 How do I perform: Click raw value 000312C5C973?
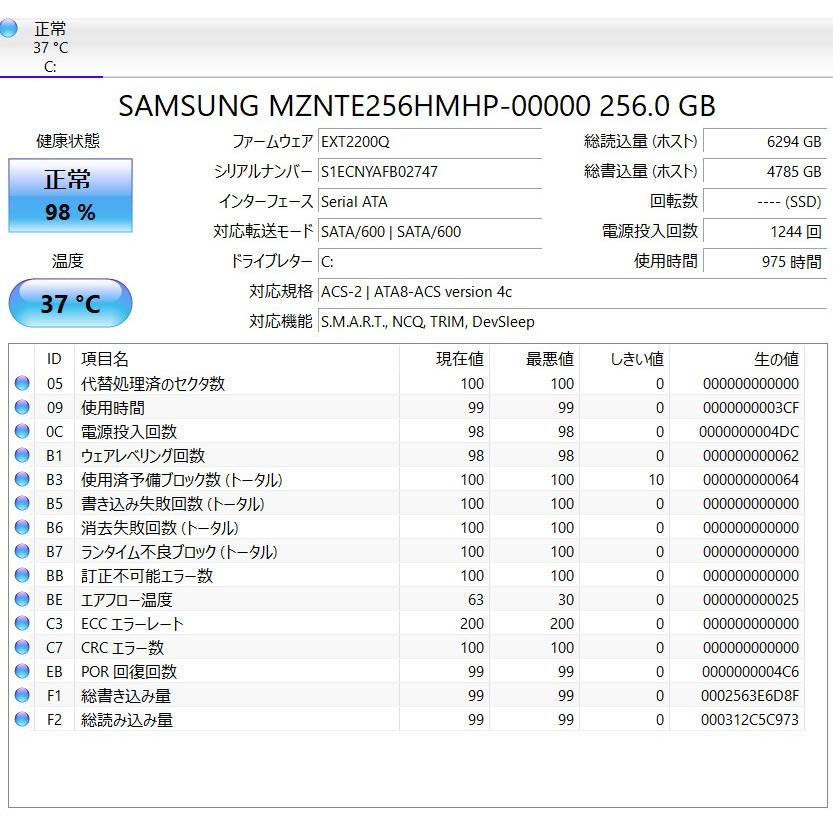click(x=750, y=720)
